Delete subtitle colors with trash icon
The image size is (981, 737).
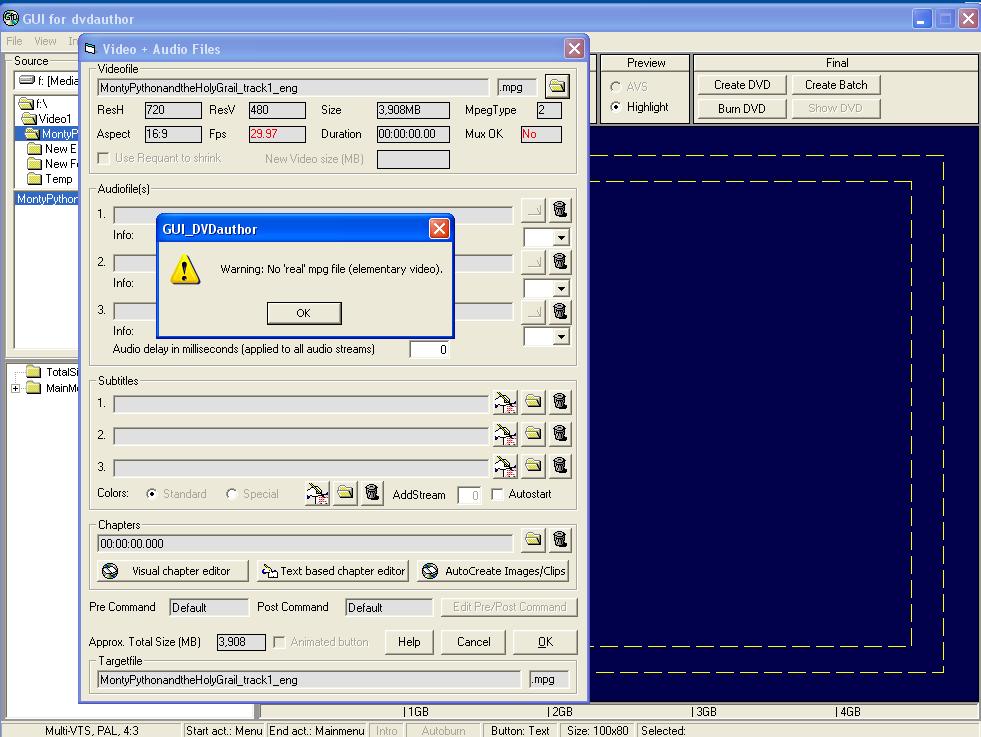tap(372, 493)
